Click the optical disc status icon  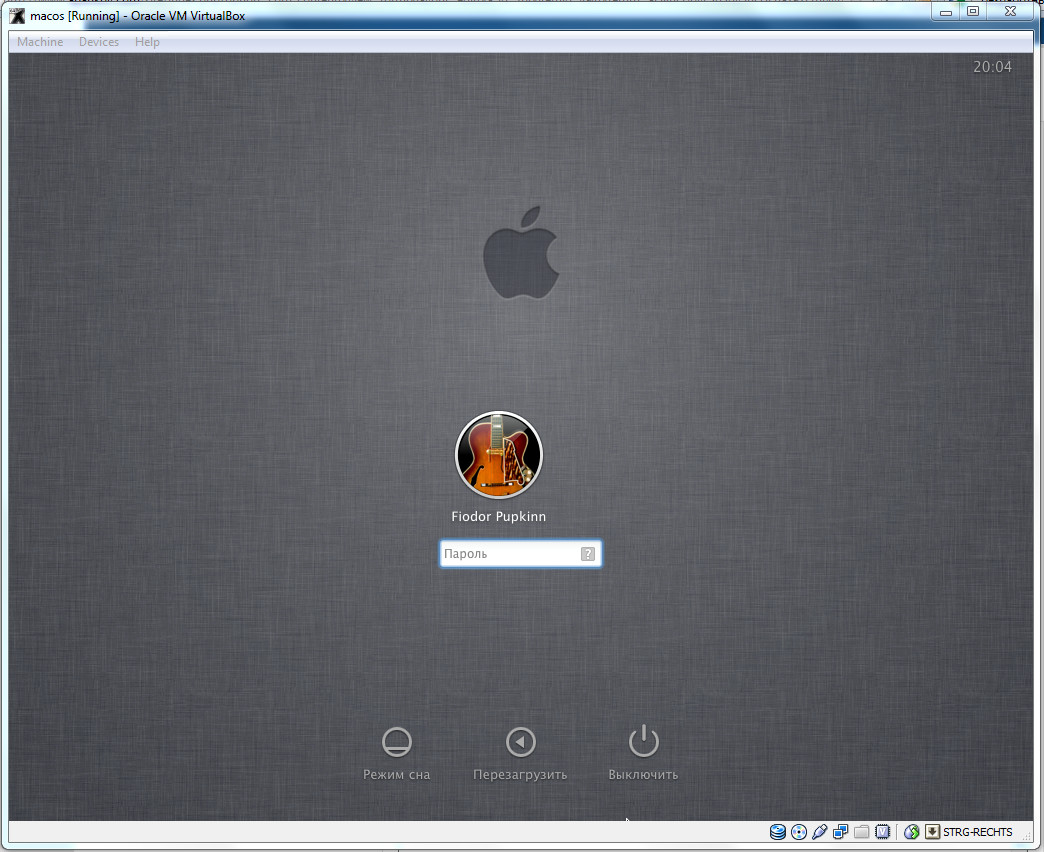[x=798, y=832]
